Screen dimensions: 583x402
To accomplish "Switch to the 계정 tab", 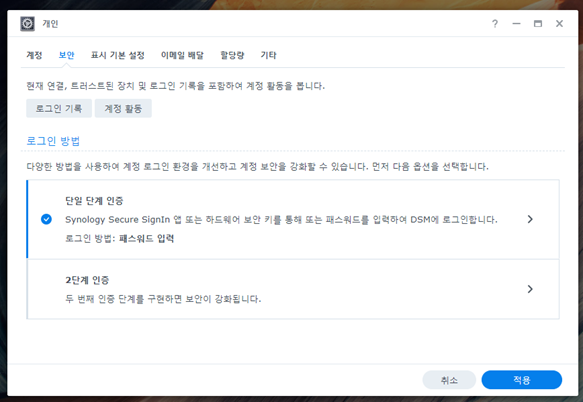I will point(34,55).
